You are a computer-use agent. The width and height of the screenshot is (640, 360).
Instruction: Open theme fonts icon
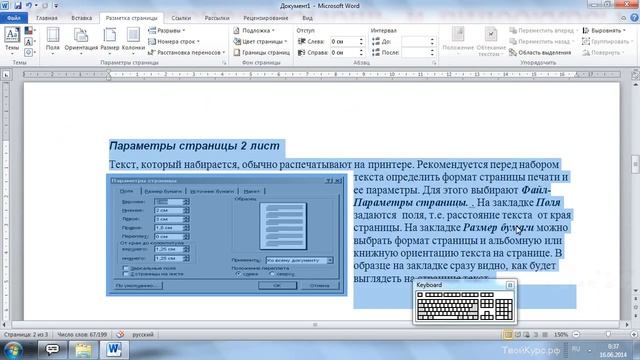[x=29, y=41]
